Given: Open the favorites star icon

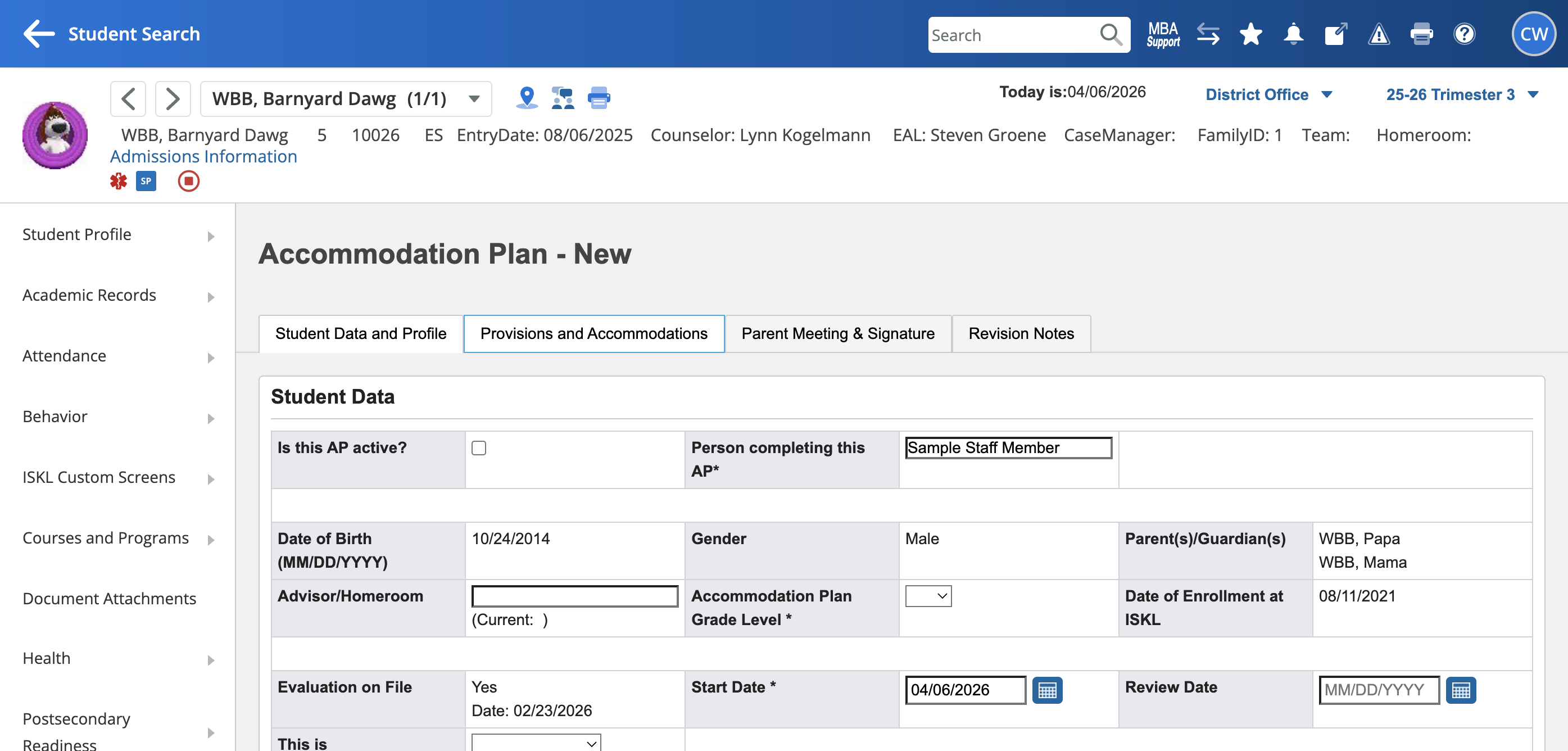Looking at the screenshot, I should (x=1250, y=35).
